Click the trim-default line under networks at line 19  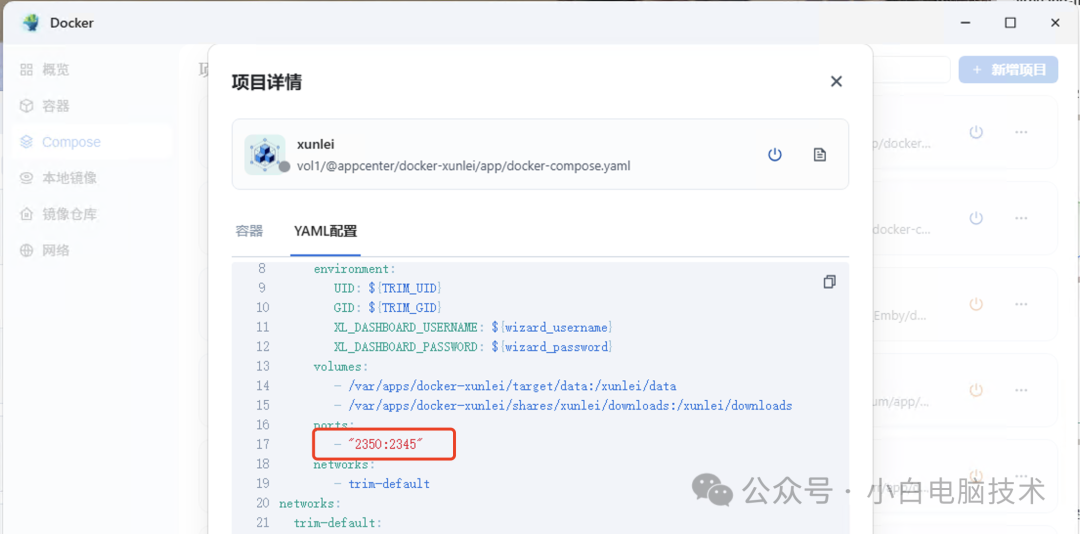click(x=382, y=484)
